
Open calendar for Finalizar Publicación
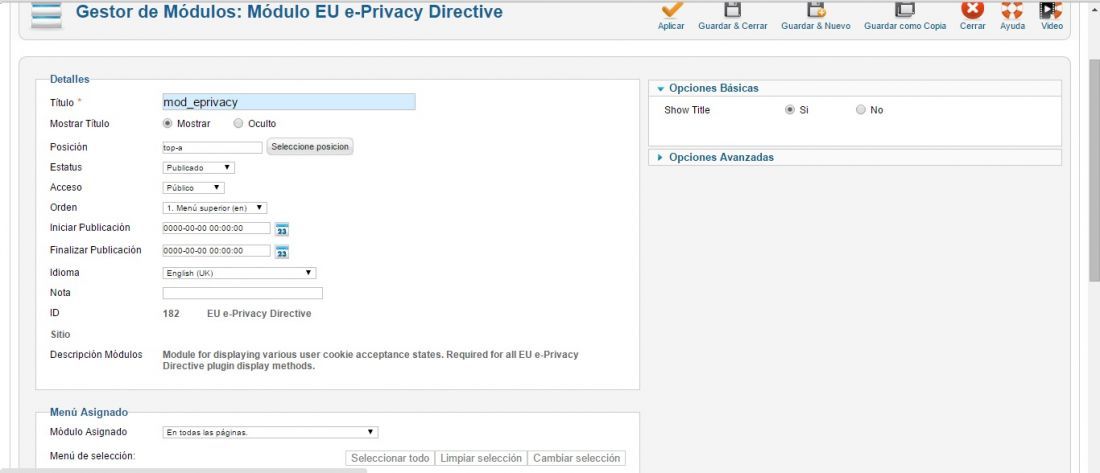tap(282, 252)
